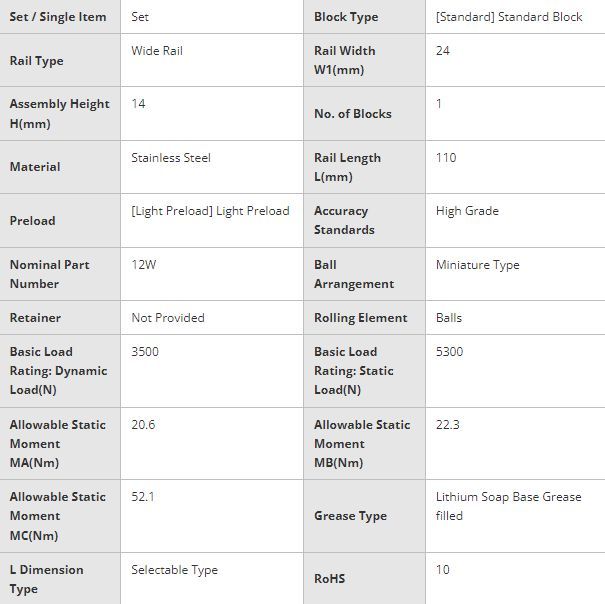This screenshot has height=604, width=605.
Task: Click the Rail Length value 110
Action: [x=446, y=157]
